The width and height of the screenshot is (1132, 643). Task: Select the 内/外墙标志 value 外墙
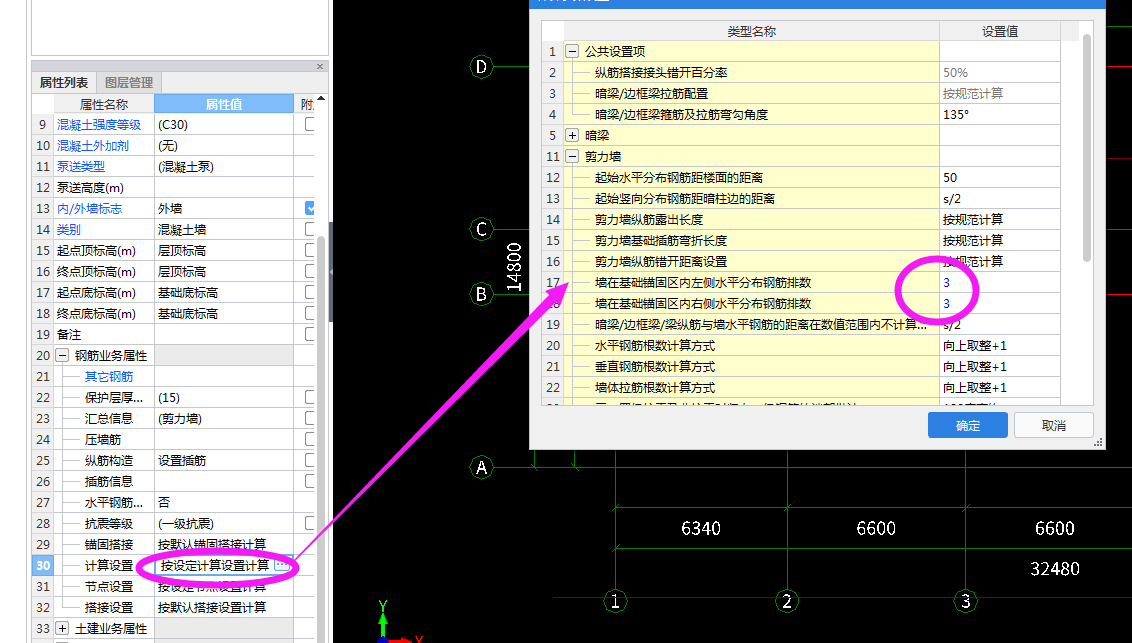click(x=224, y=209)
